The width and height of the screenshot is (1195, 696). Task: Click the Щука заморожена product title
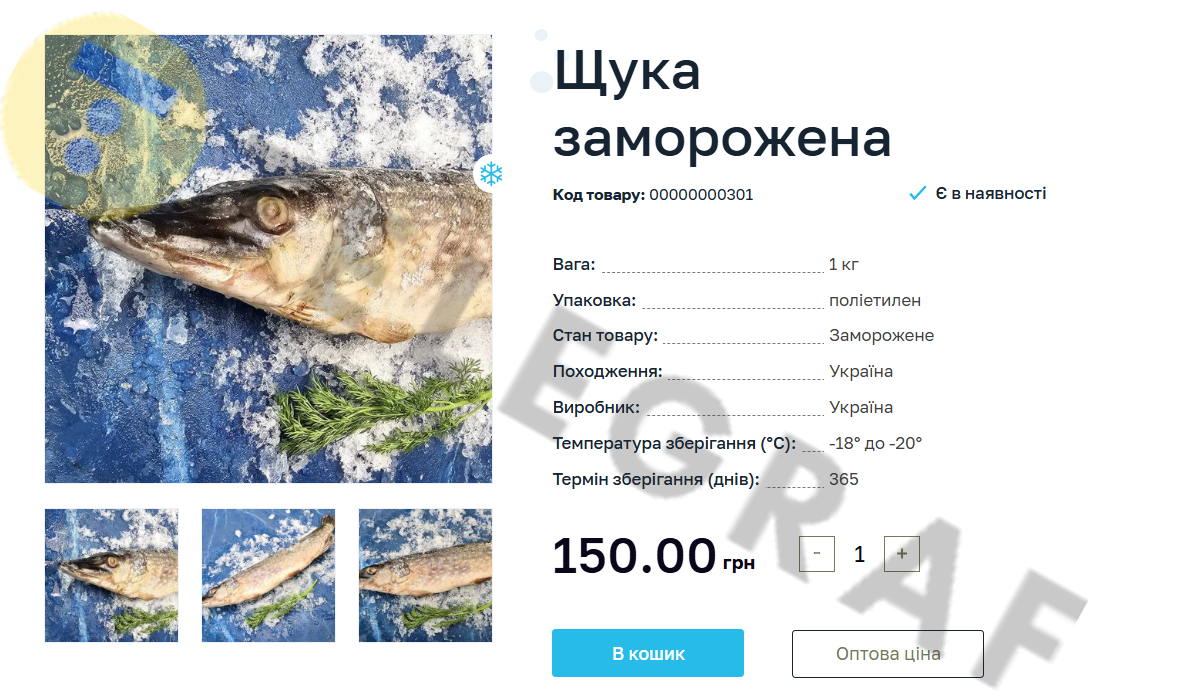coord(722,104)
